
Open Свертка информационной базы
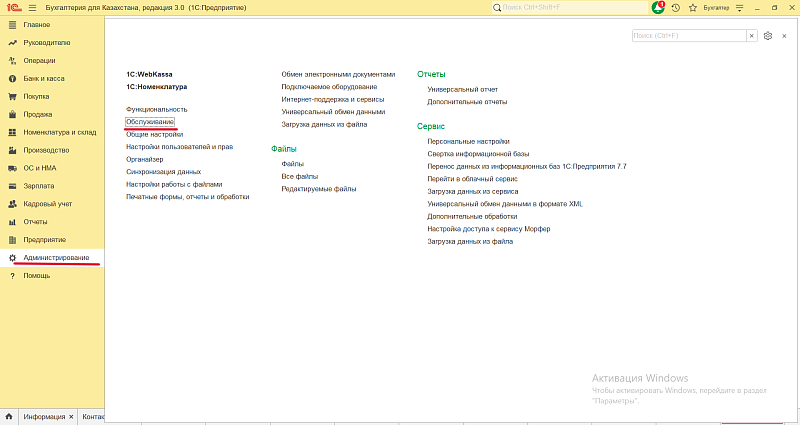coord(478,154)
